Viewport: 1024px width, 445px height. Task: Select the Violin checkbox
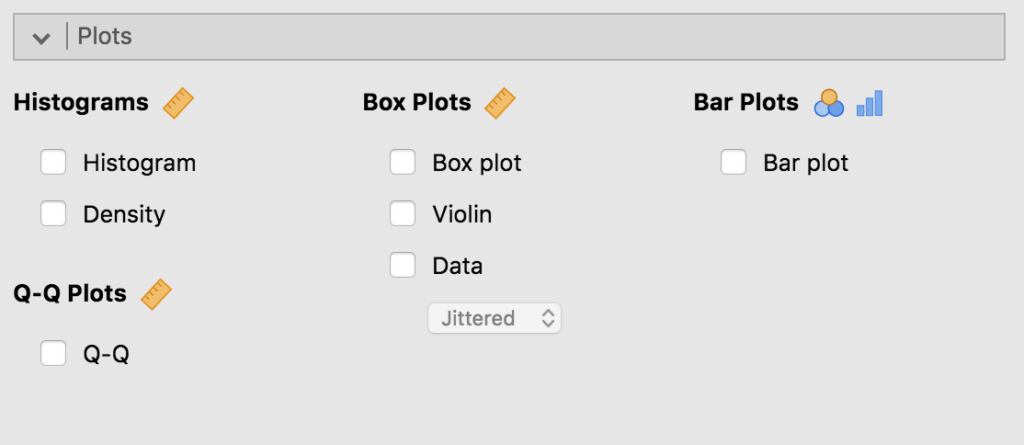402,214
